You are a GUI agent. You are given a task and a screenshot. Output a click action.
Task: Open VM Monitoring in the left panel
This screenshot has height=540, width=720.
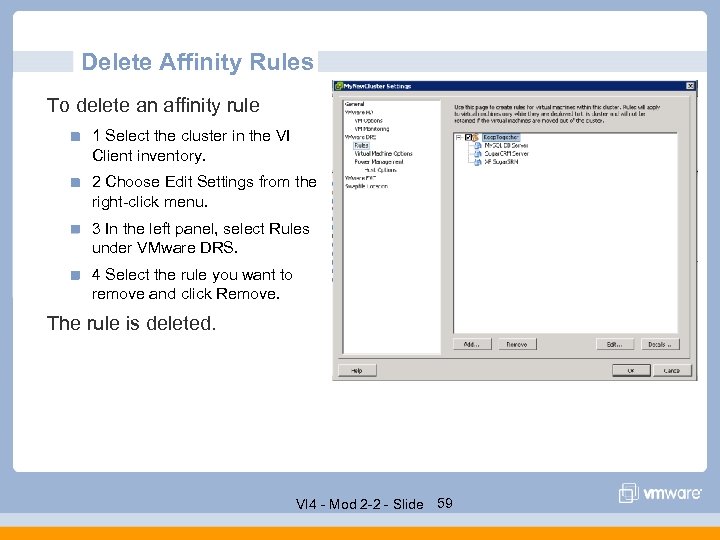[x=372, y=129]
